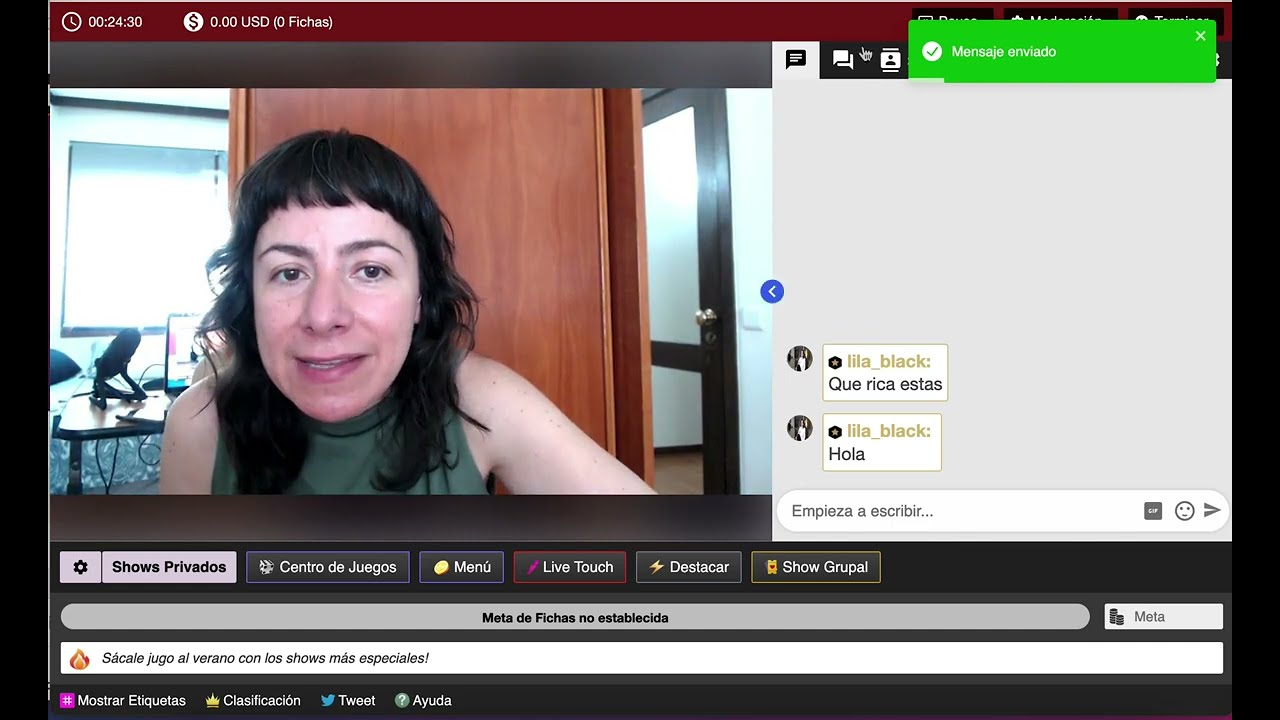1280x720 pixels.
Task: Open the GIF picker in chat
Action: point(1153,511)
